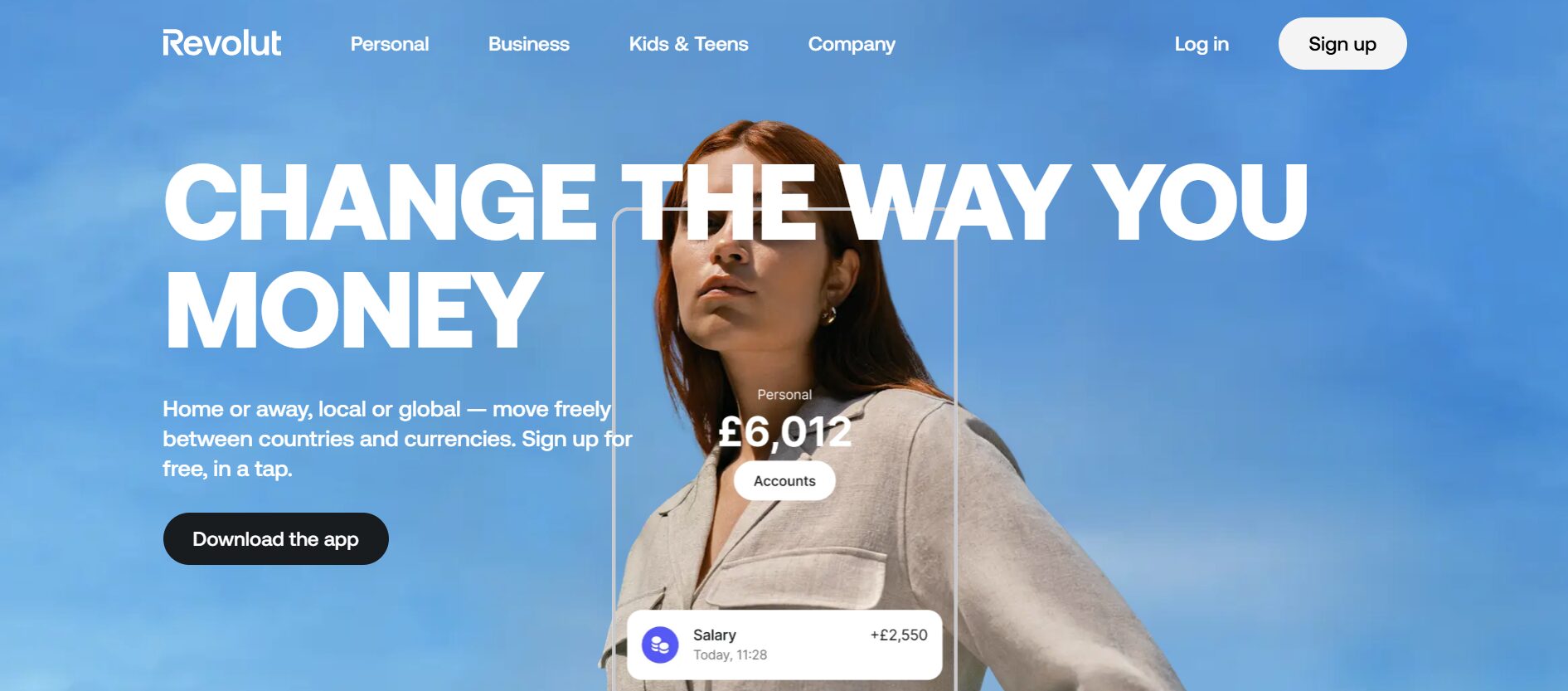Open the Salary transaction card
Image resolution: width=1568 pixels, height=691 pixels.
[x=784, y=645]
